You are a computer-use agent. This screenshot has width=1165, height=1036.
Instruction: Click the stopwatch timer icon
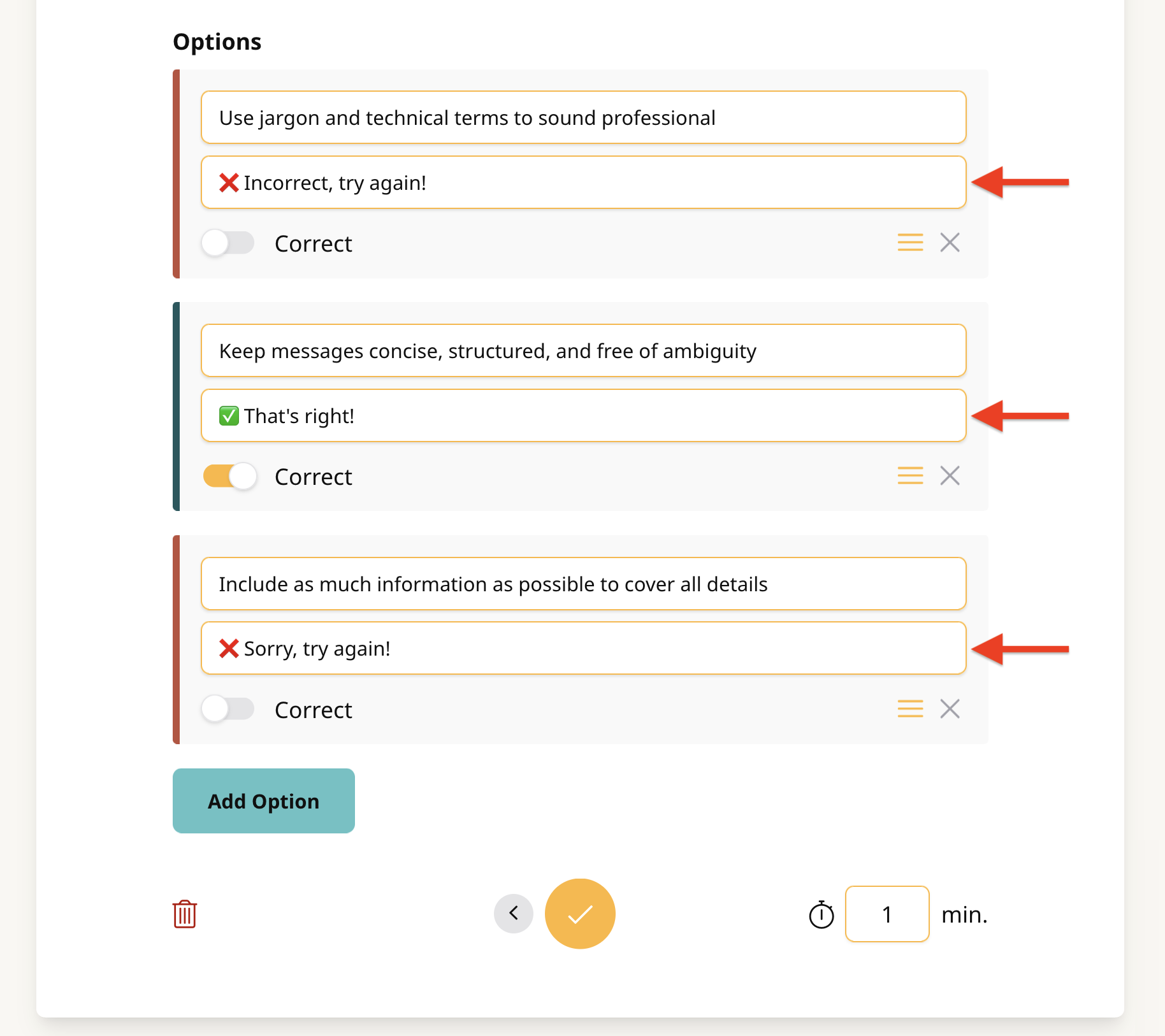coord(821,915)
